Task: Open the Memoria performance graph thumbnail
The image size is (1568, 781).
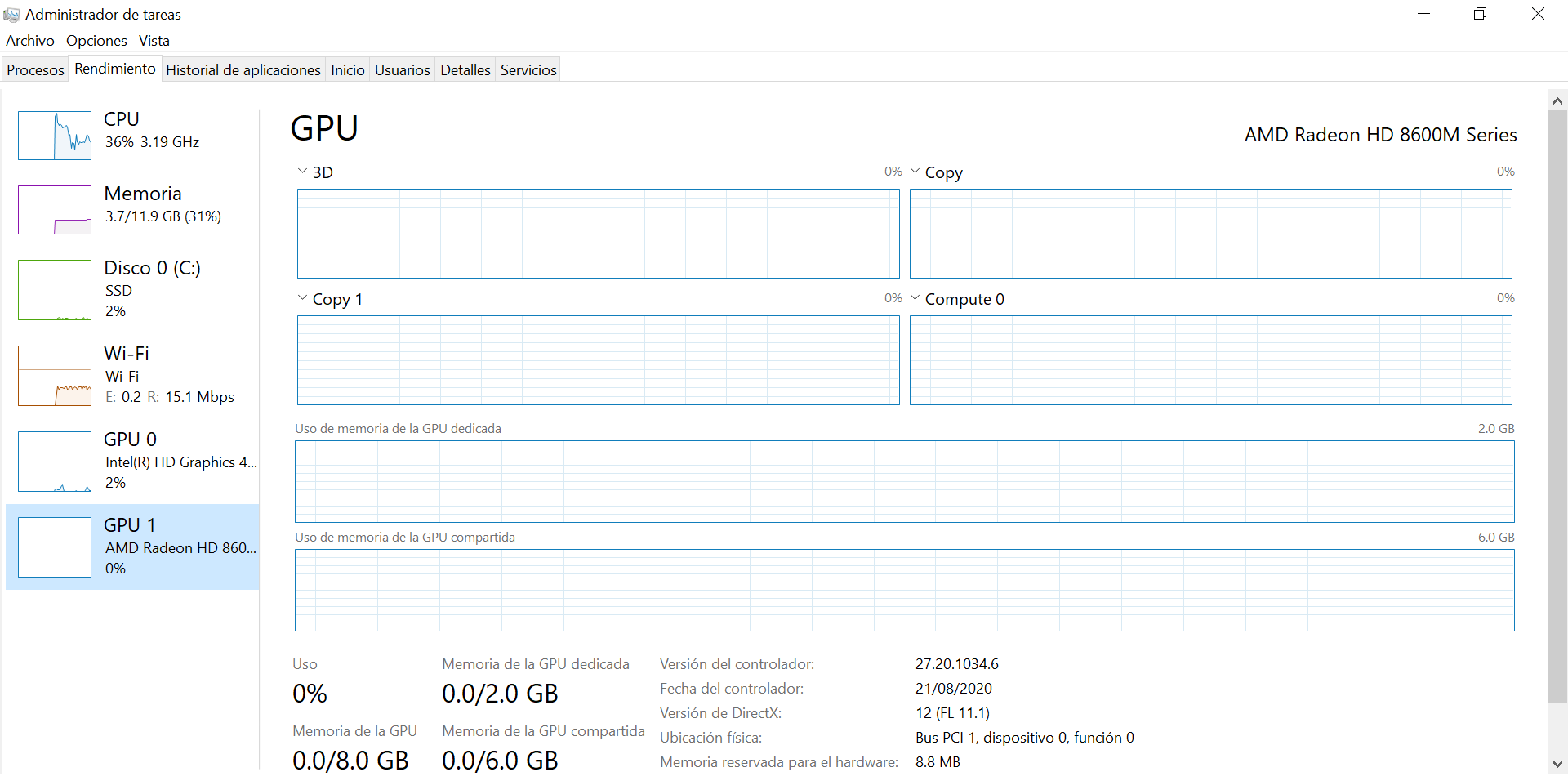Action: [x=55, y=210]
